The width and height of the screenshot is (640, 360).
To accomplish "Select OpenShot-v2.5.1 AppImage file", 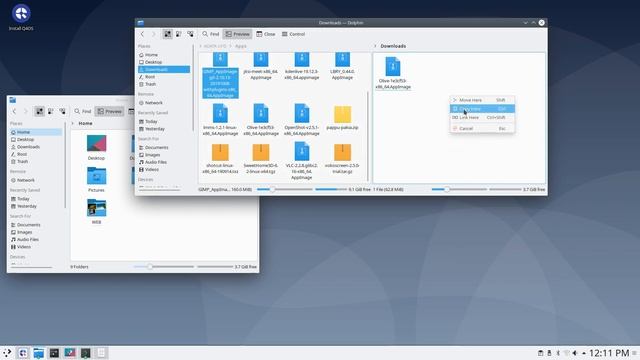I will pos(302,120).
